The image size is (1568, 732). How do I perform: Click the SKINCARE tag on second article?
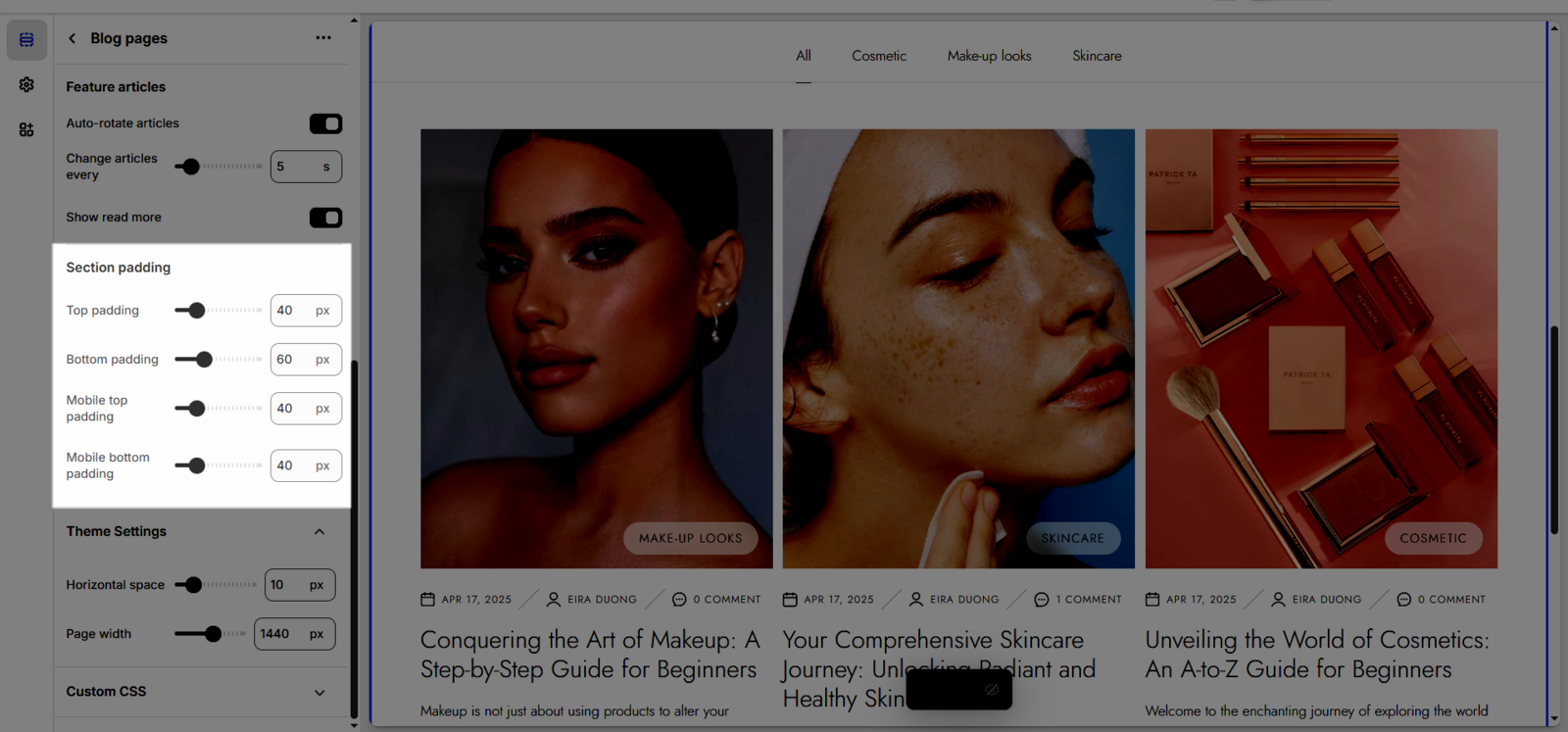point(1072,538)
